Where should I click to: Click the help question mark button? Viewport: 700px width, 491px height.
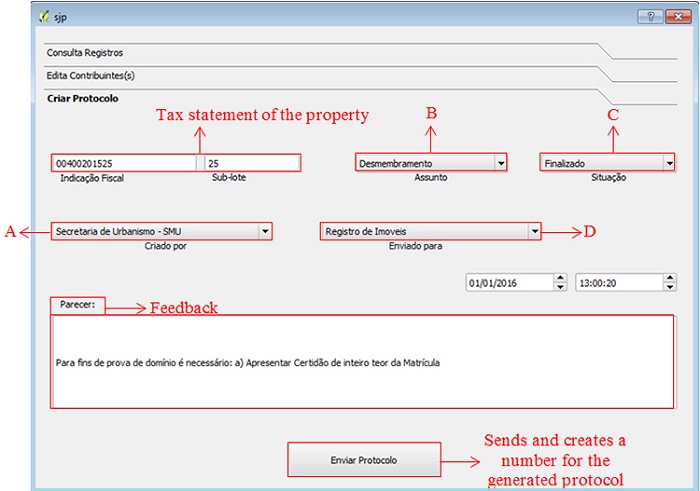coord(648,17)
